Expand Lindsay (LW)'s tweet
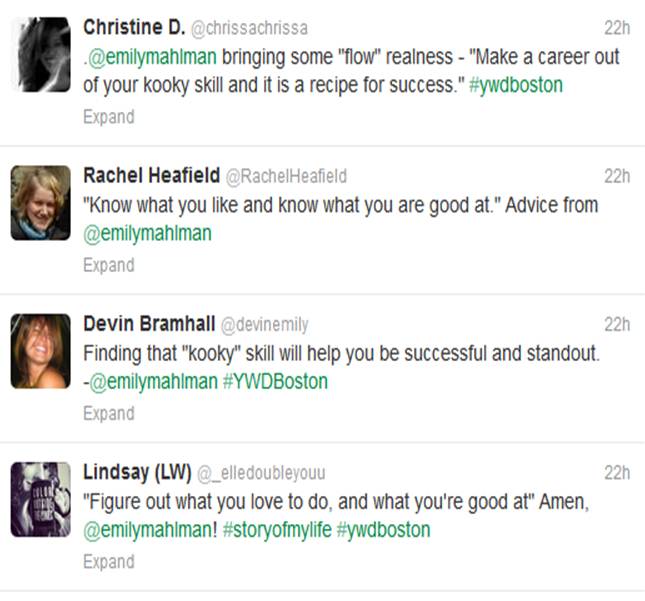 (x=109, y=562)
